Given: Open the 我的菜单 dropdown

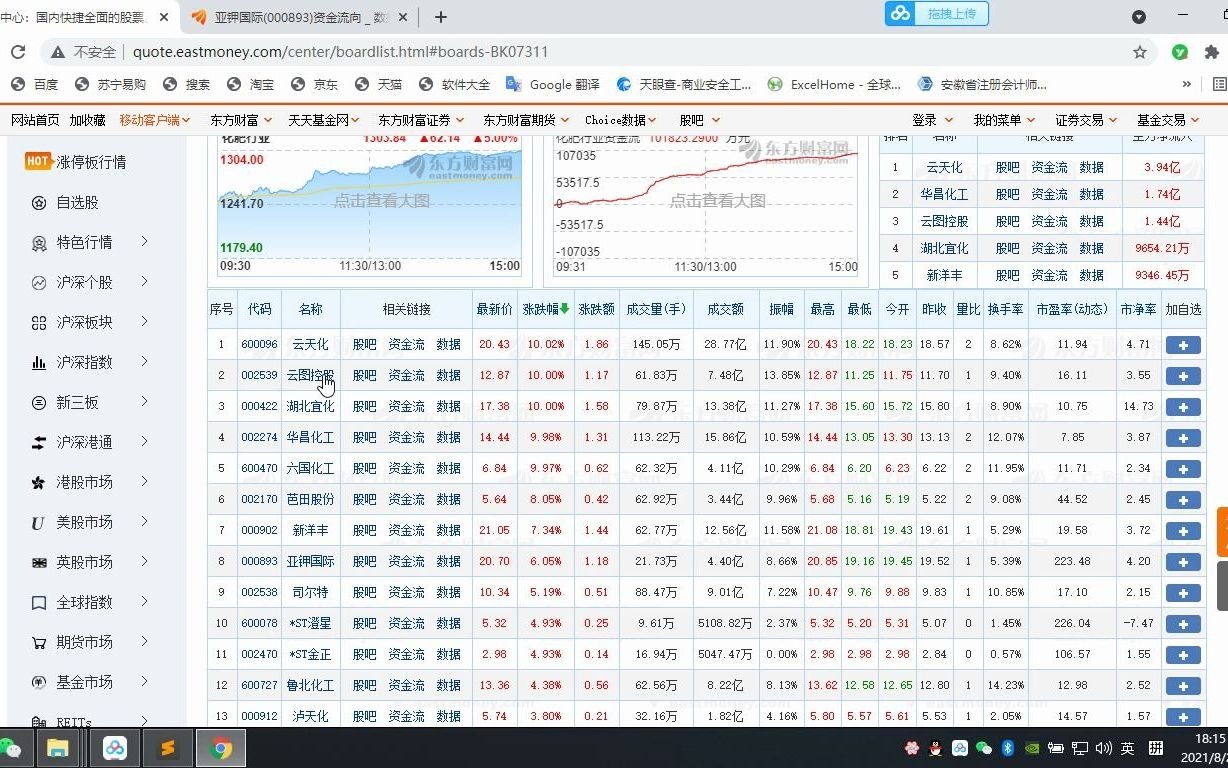Looking at the screenshot, I should [x=1004, y=120].
